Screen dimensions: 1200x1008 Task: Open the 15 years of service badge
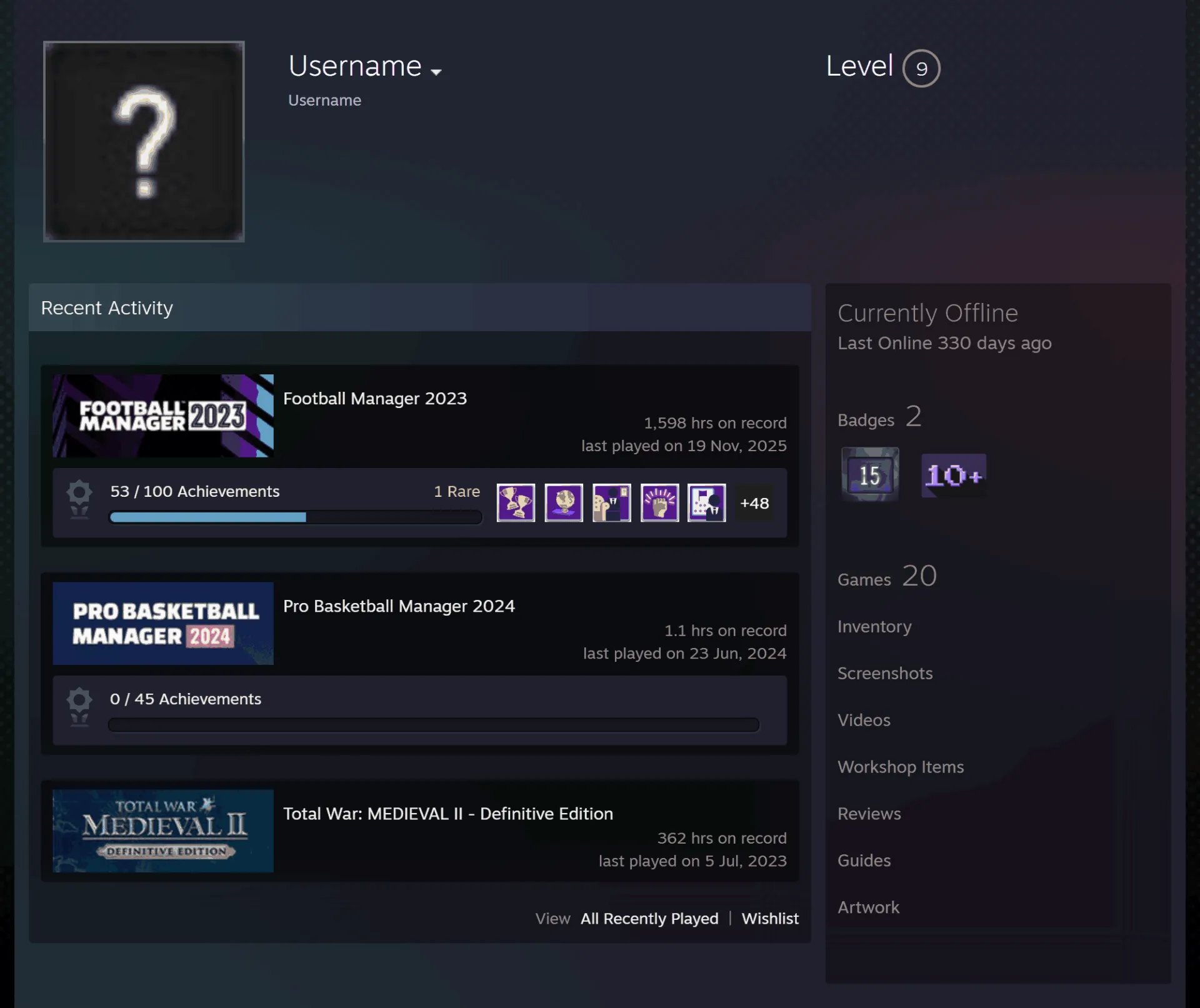tap(870, 474)
